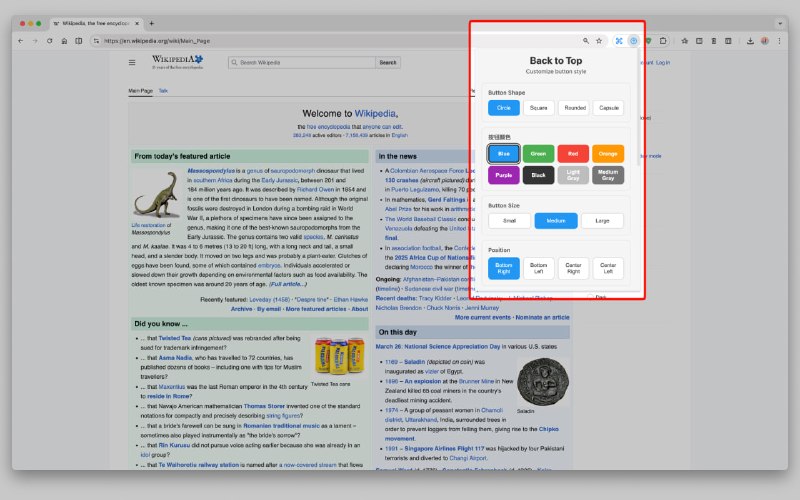
Task: Click the site info icon in address bar
Action: pyautogui.click(x=96, y=41)
